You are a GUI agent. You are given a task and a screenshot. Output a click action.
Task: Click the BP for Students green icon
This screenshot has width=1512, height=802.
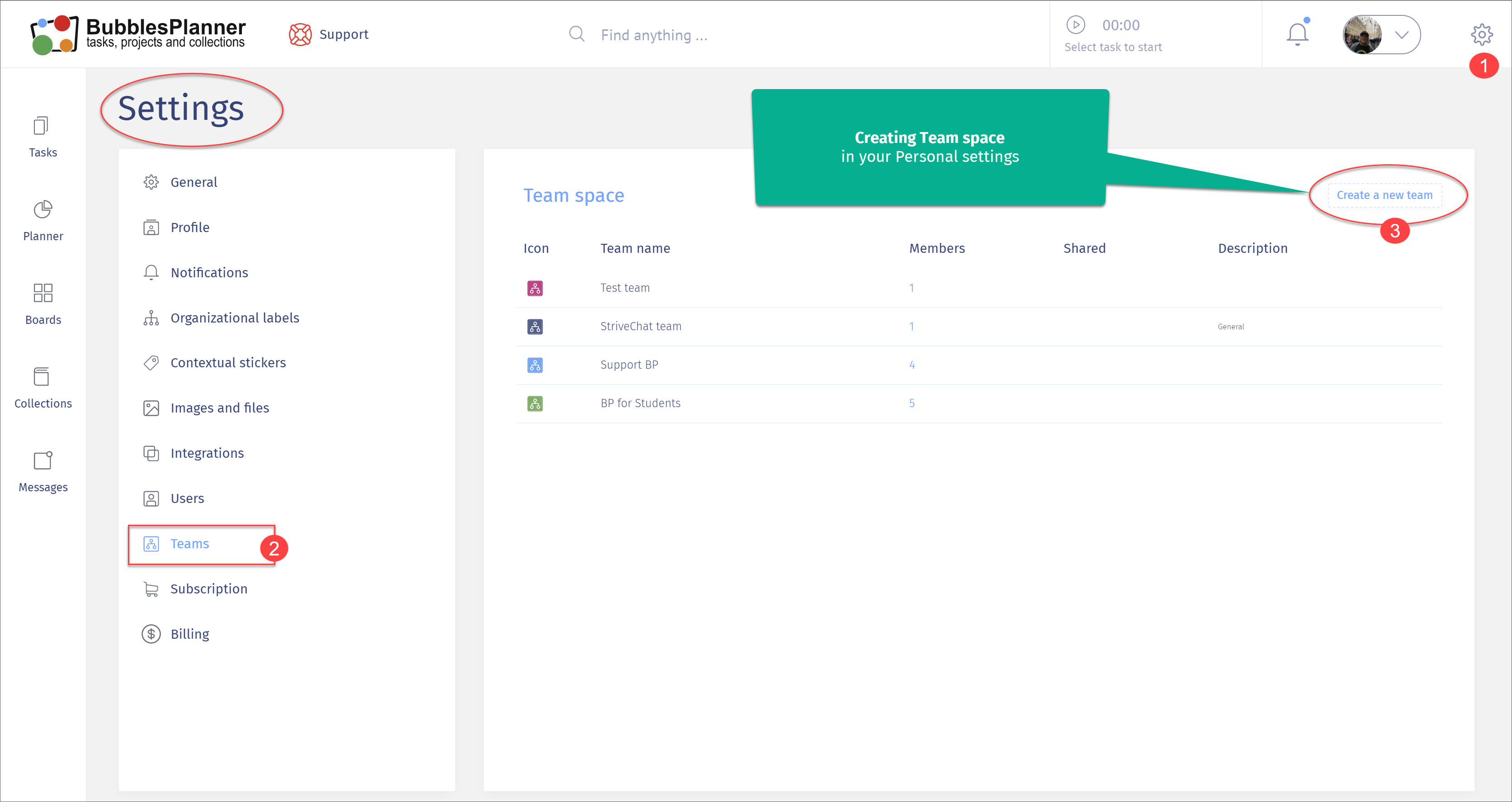[x=535, y=403]
